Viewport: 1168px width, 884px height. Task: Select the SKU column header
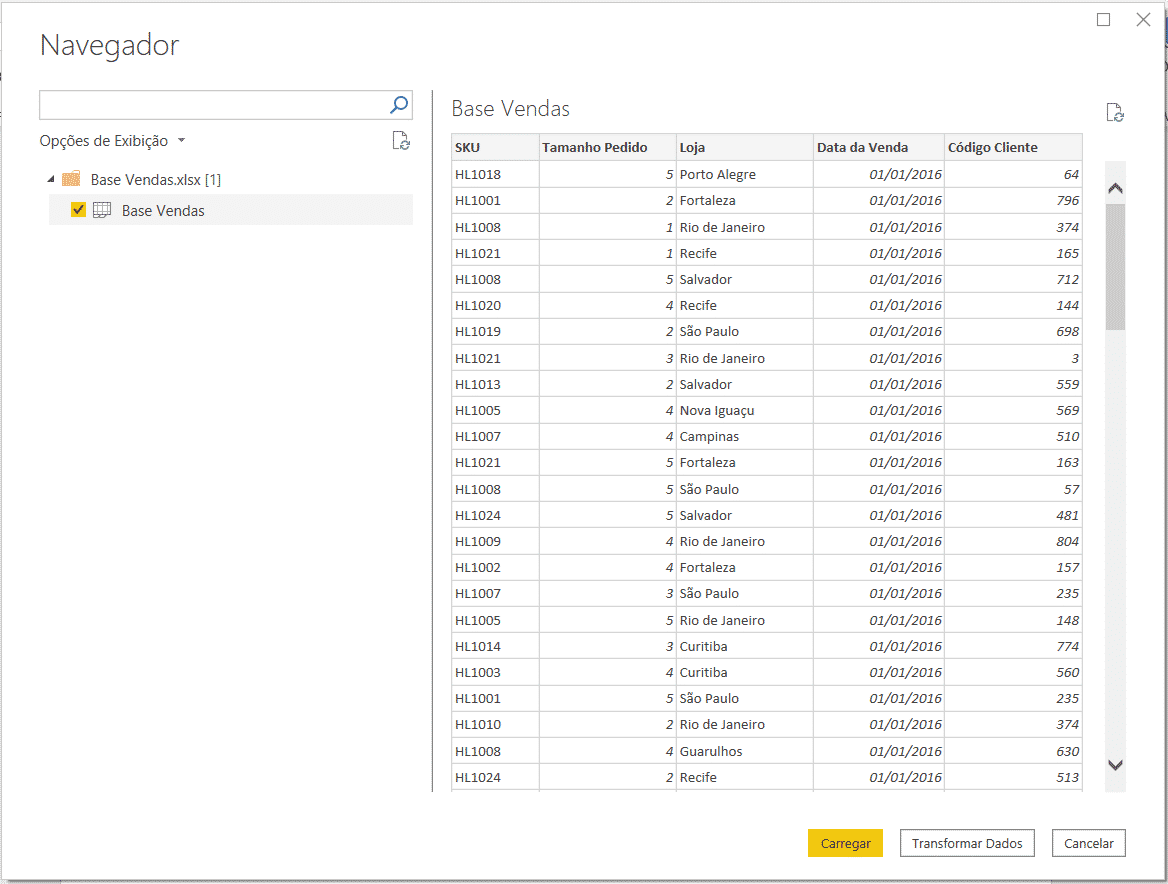[x=495, y=147]
